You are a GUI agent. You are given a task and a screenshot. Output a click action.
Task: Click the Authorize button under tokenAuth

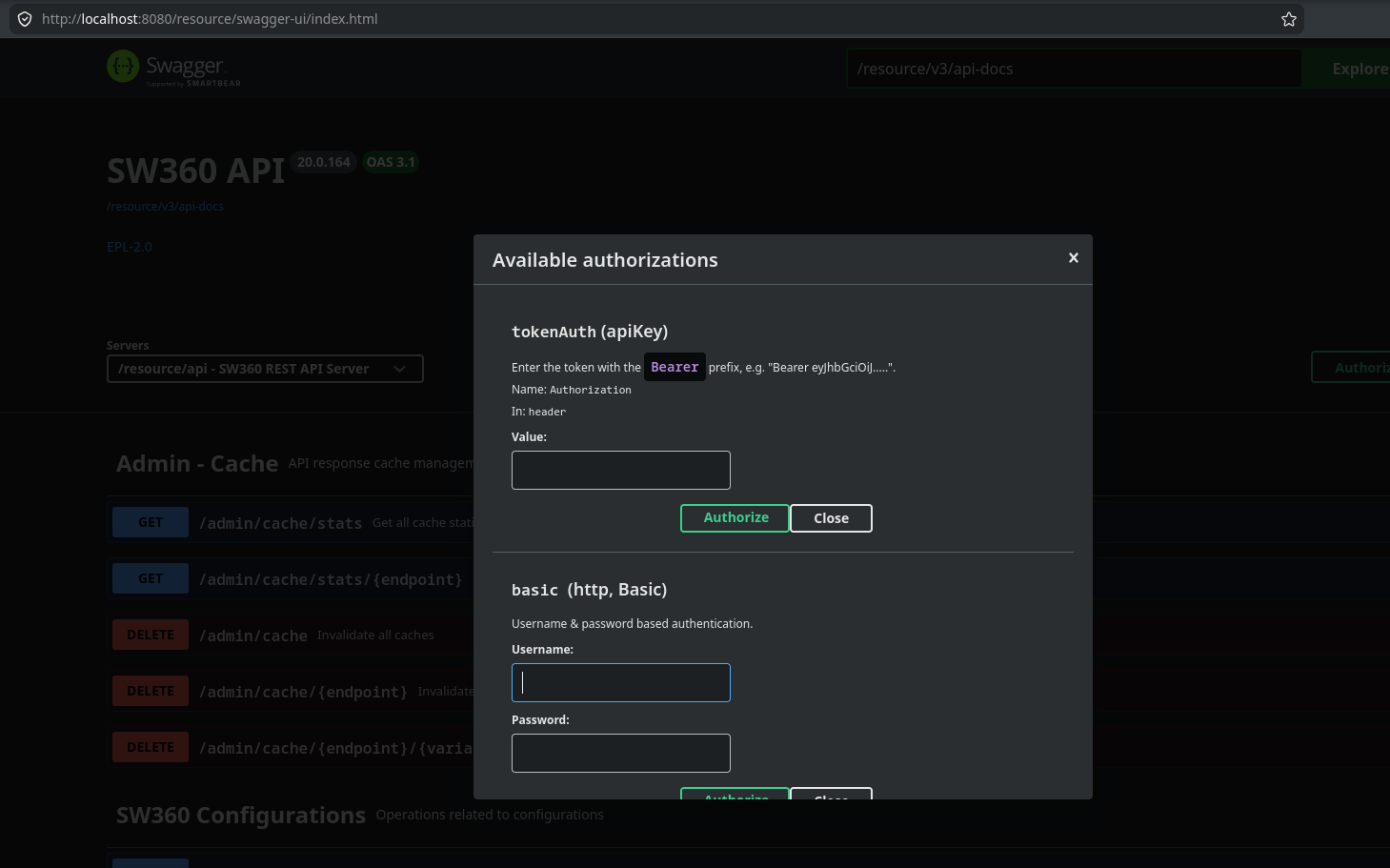pyautogui.click(x=735, y=518)
